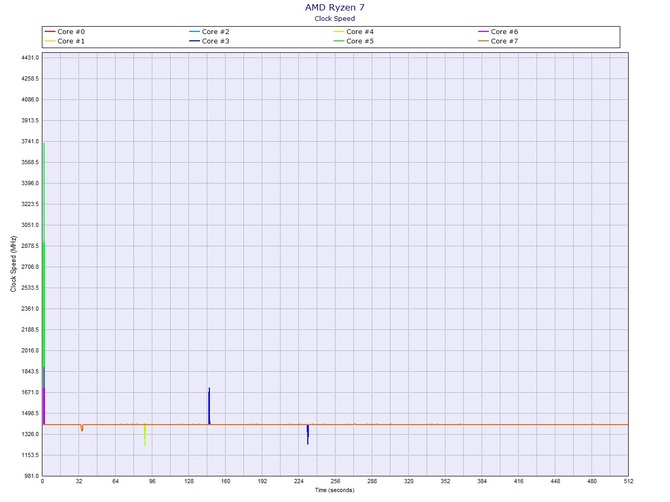The width and height of the screenshot is (670, 502).
Task: Click the orange Core #7 color line
Action: (483, 41)
